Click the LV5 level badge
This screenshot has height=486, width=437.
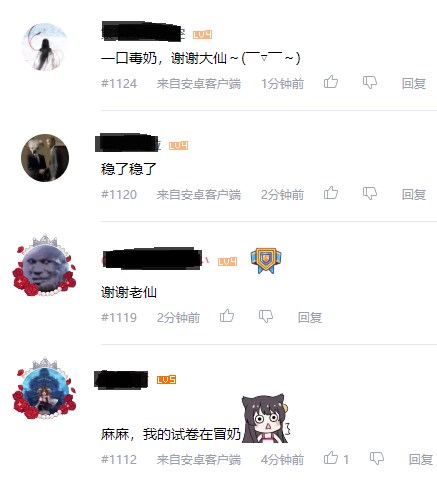pos(166,380)
